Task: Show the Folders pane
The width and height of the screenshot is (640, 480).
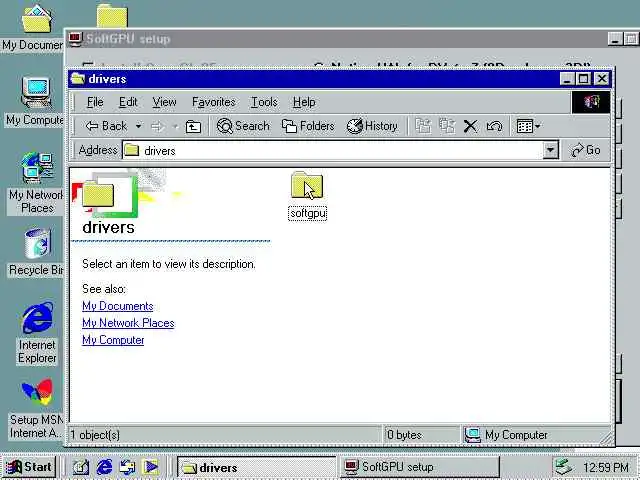Action: [308, 126]
